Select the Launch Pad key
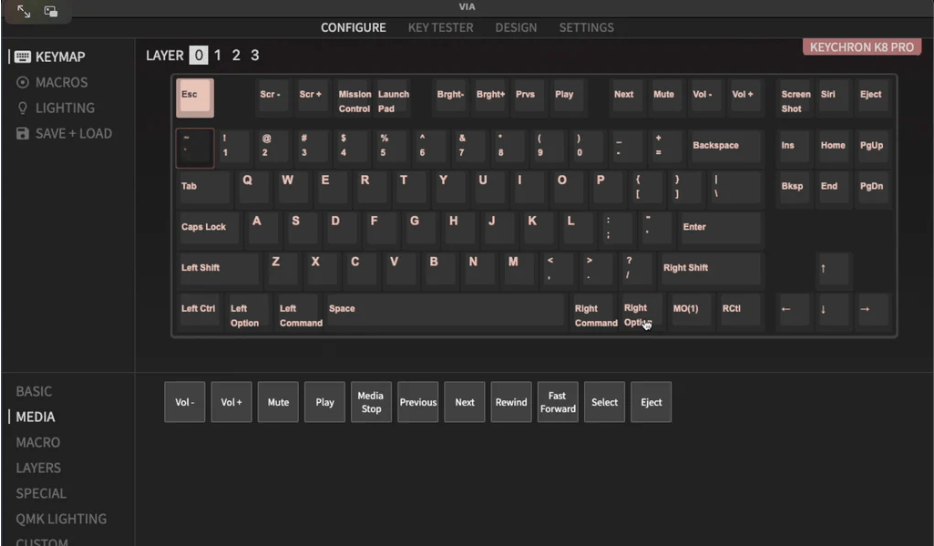 (393, 98)
